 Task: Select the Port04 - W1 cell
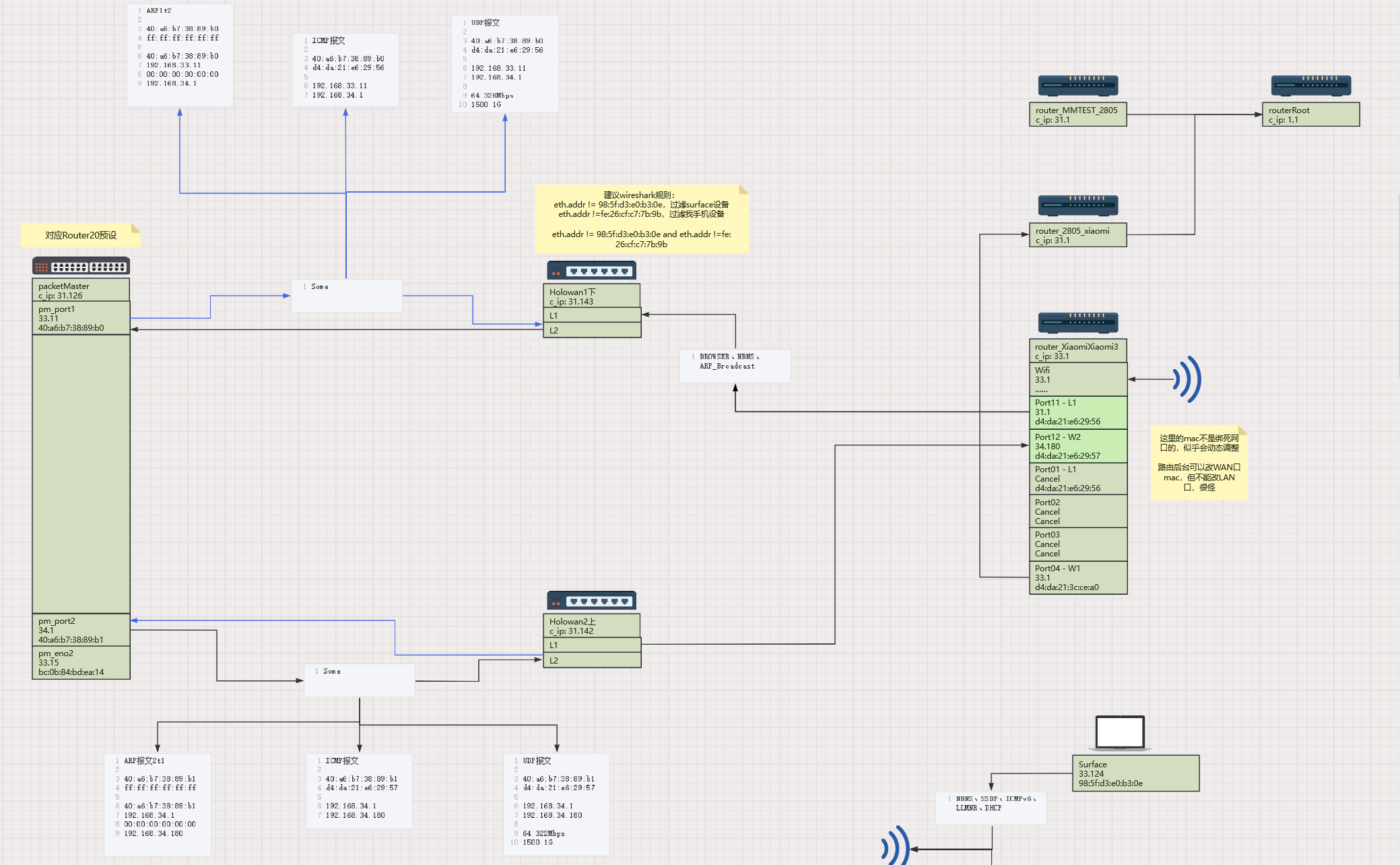(1077, 577)
